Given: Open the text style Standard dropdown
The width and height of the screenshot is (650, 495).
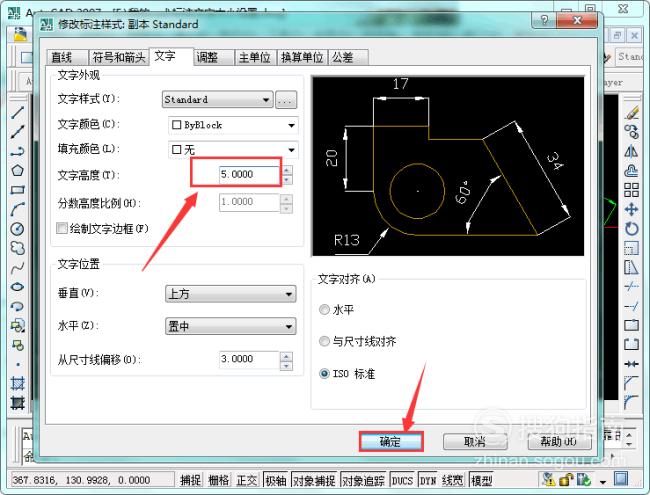Looking at the screenshot, I should (x=217, y=99).
